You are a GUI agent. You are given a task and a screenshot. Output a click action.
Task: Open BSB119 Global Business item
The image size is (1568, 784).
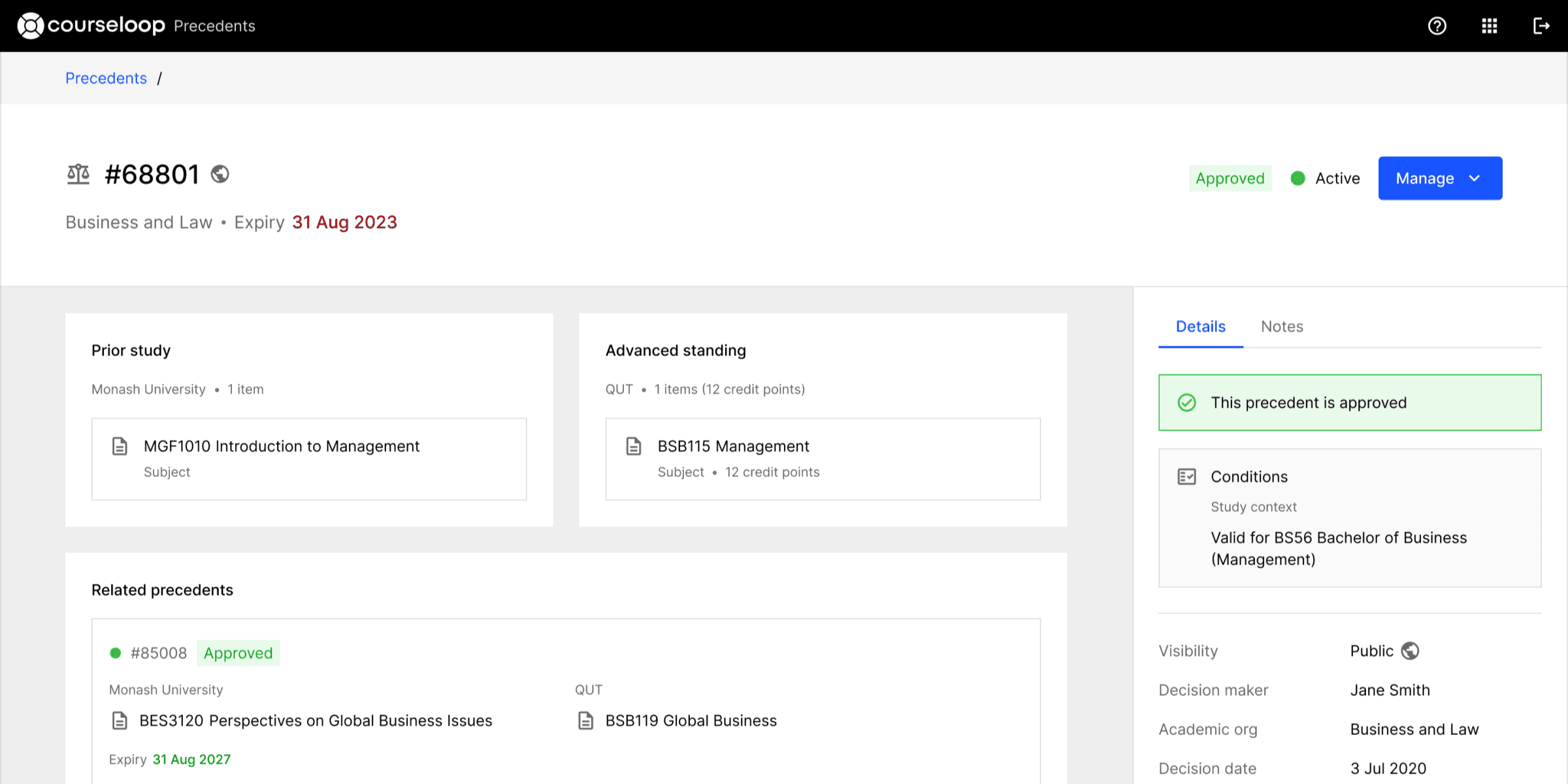click(691, 721)
